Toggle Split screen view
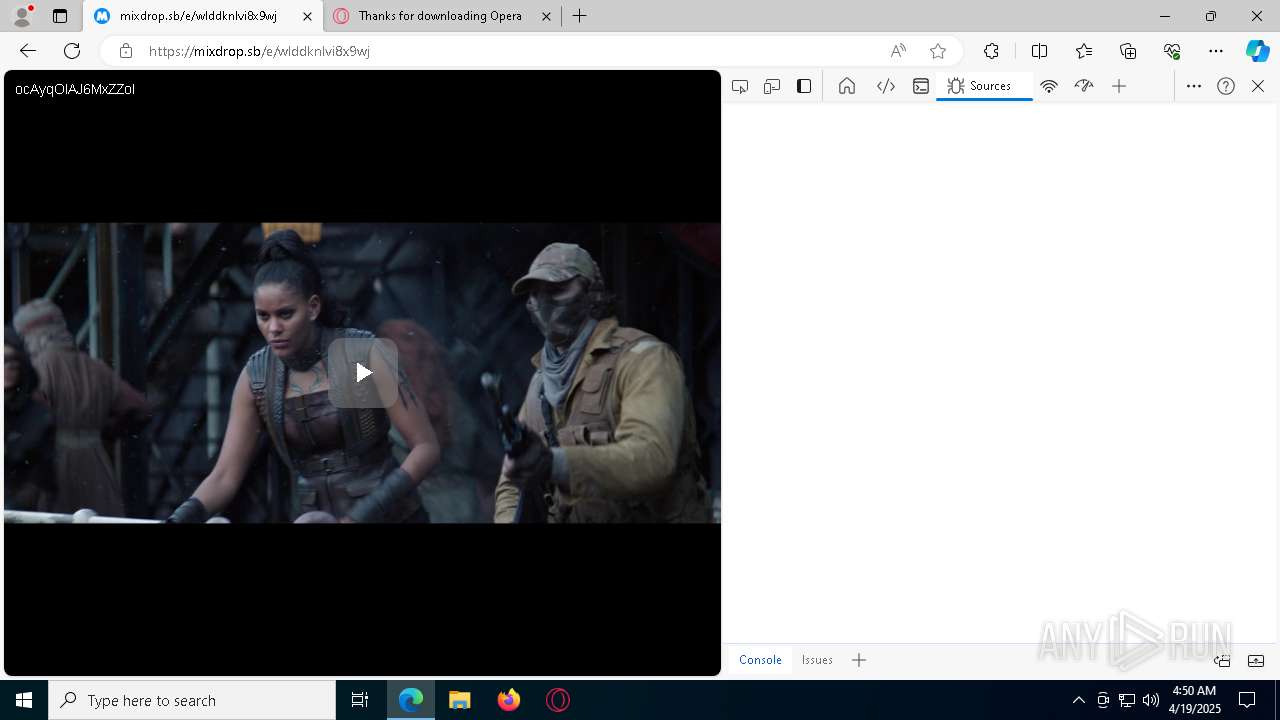 coord(1039,51)
